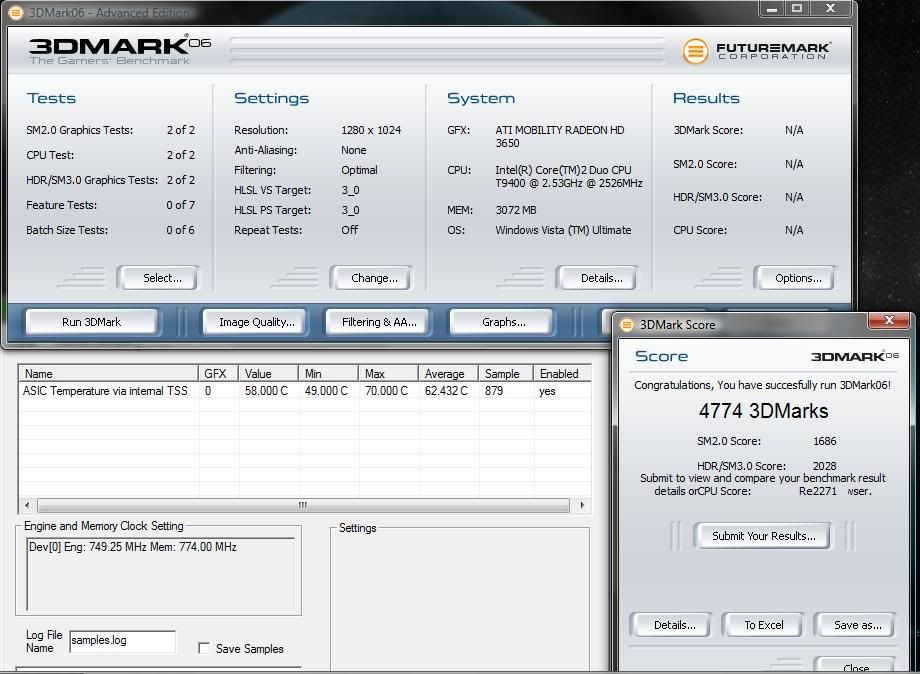The image size is (920, 674).
Task: Open the Filtering & AA... tool
Action: click(x=378, y=322)
